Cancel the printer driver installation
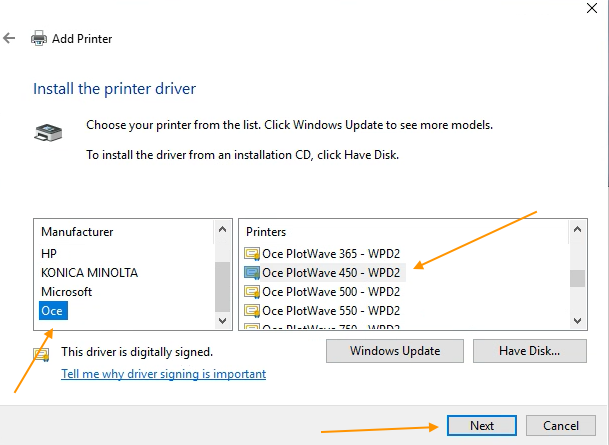 [561, 426]
